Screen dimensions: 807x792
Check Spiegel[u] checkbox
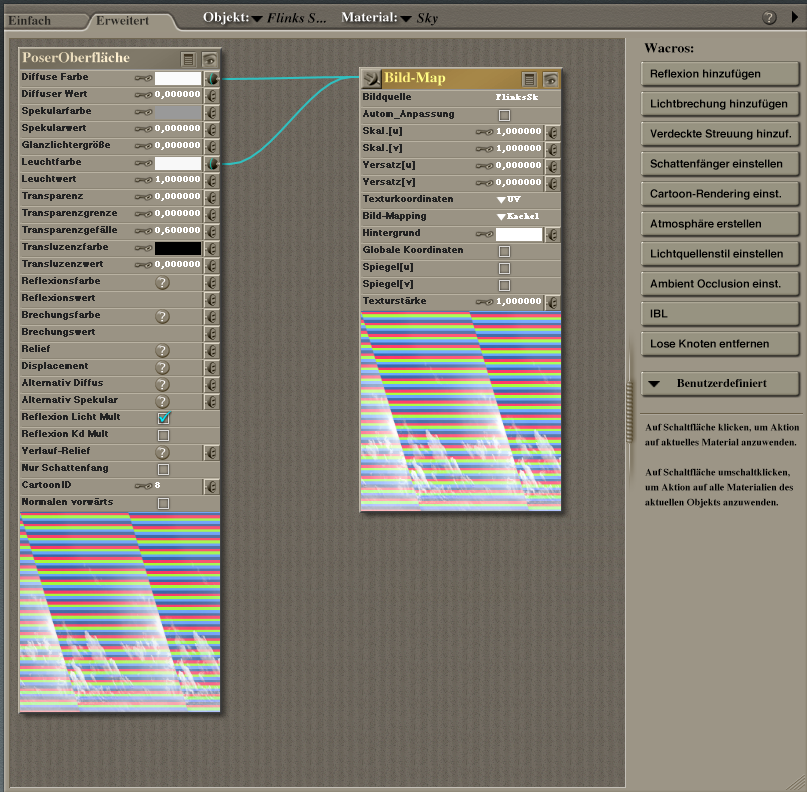(x=504, y=268)
